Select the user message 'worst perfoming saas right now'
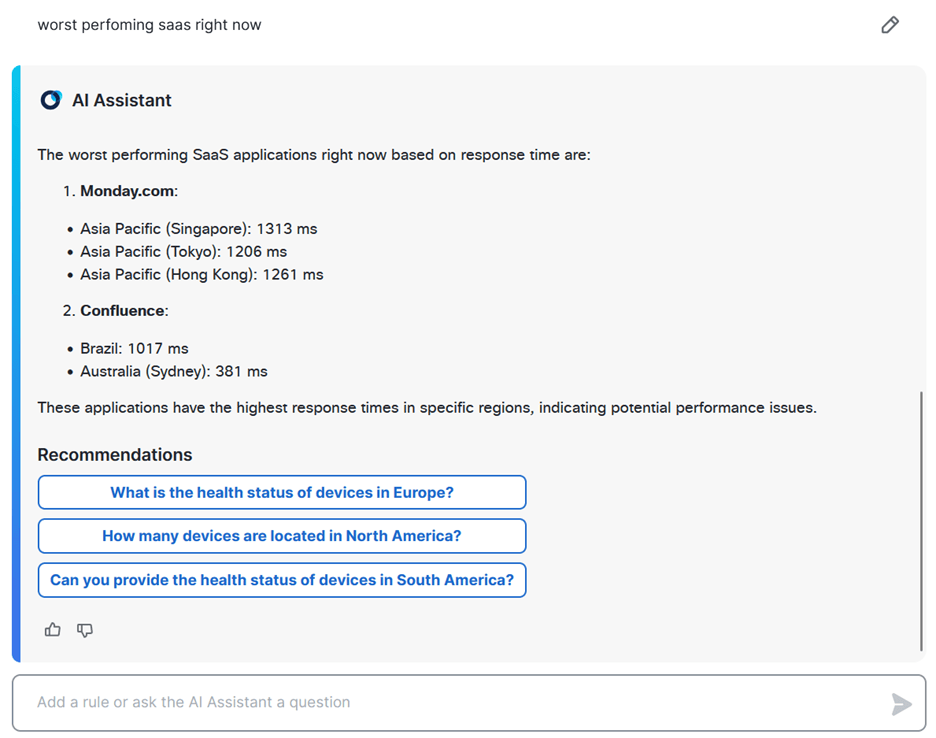 point(148,24)
